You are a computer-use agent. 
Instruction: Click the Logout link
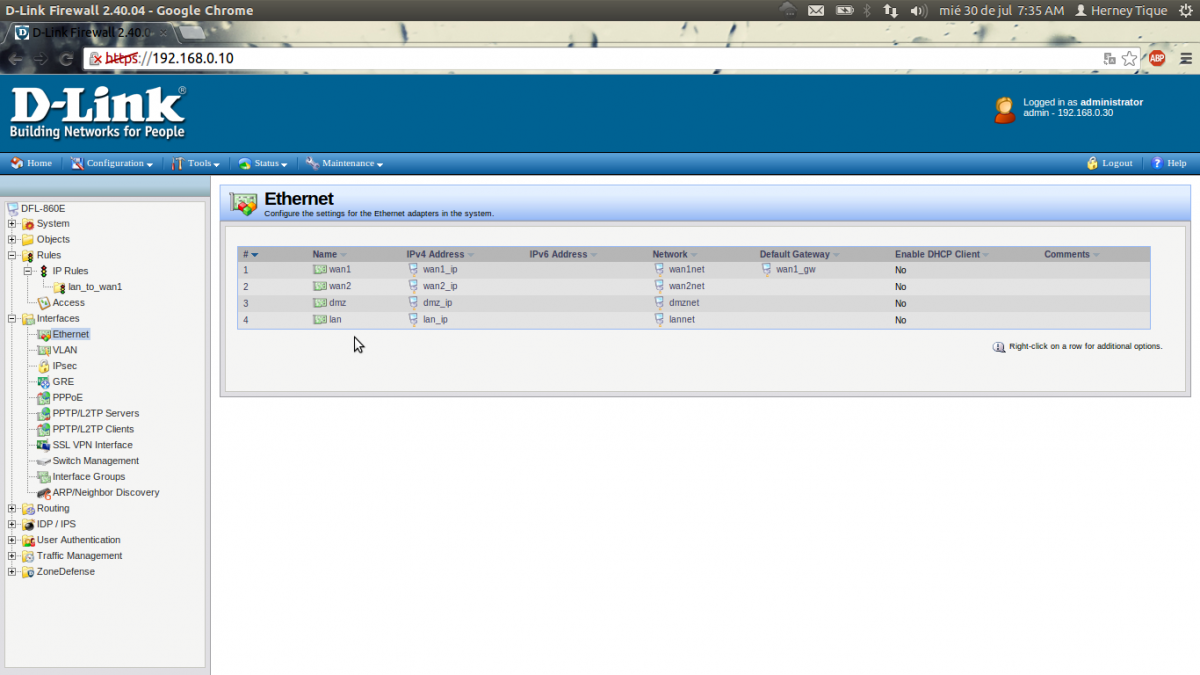click(1109, 163)
